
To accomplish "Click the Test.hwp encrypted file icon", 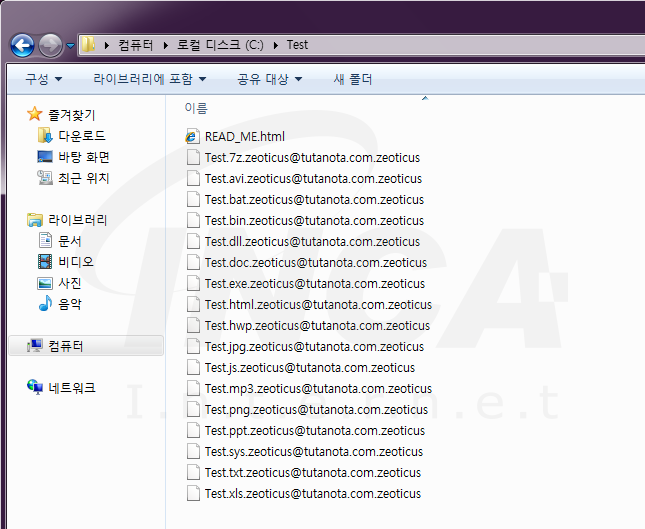I will click(x=193, y=325).
